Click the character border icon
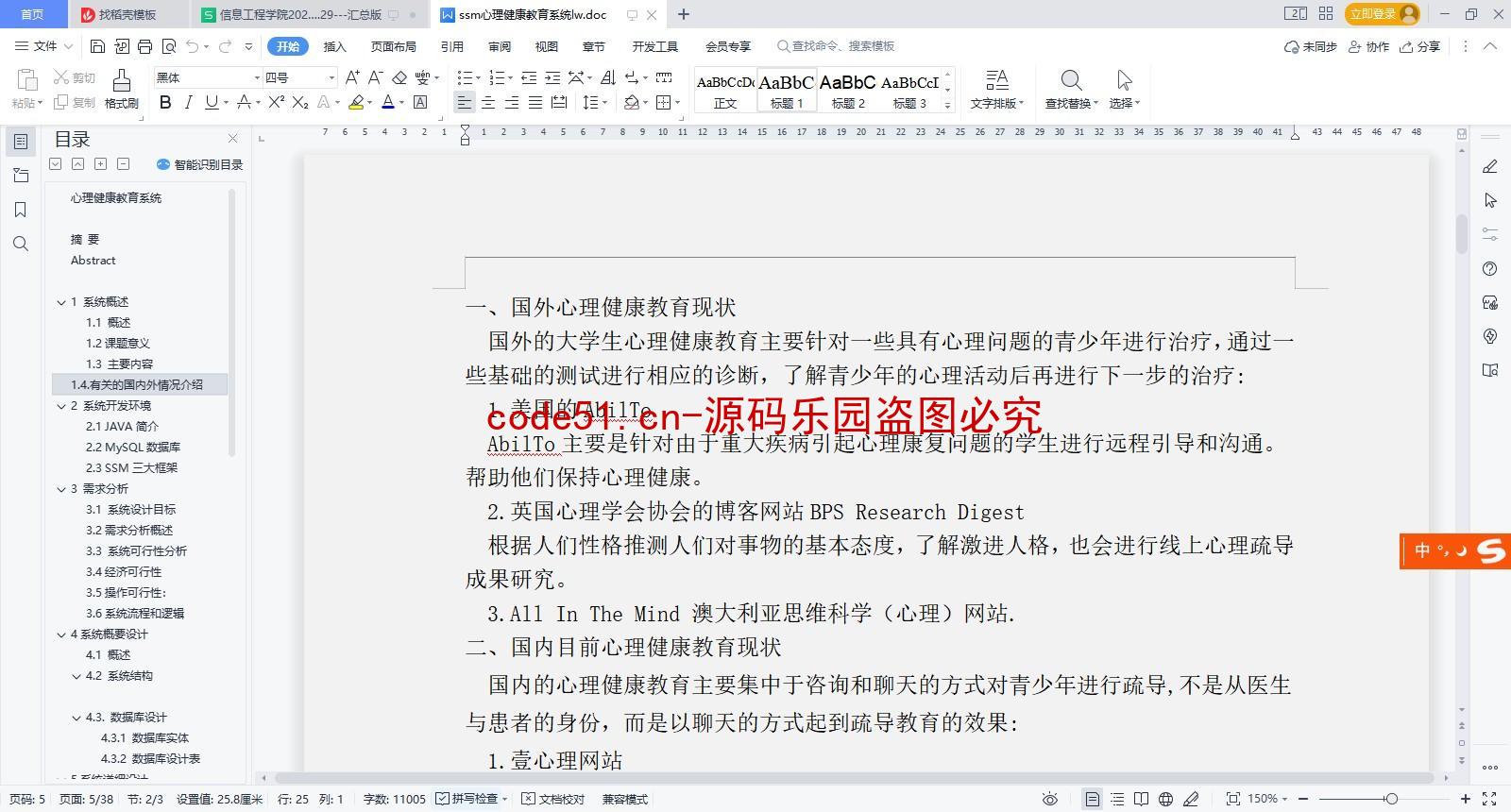Screen dimensions: 1511x812 click(420, 102)
